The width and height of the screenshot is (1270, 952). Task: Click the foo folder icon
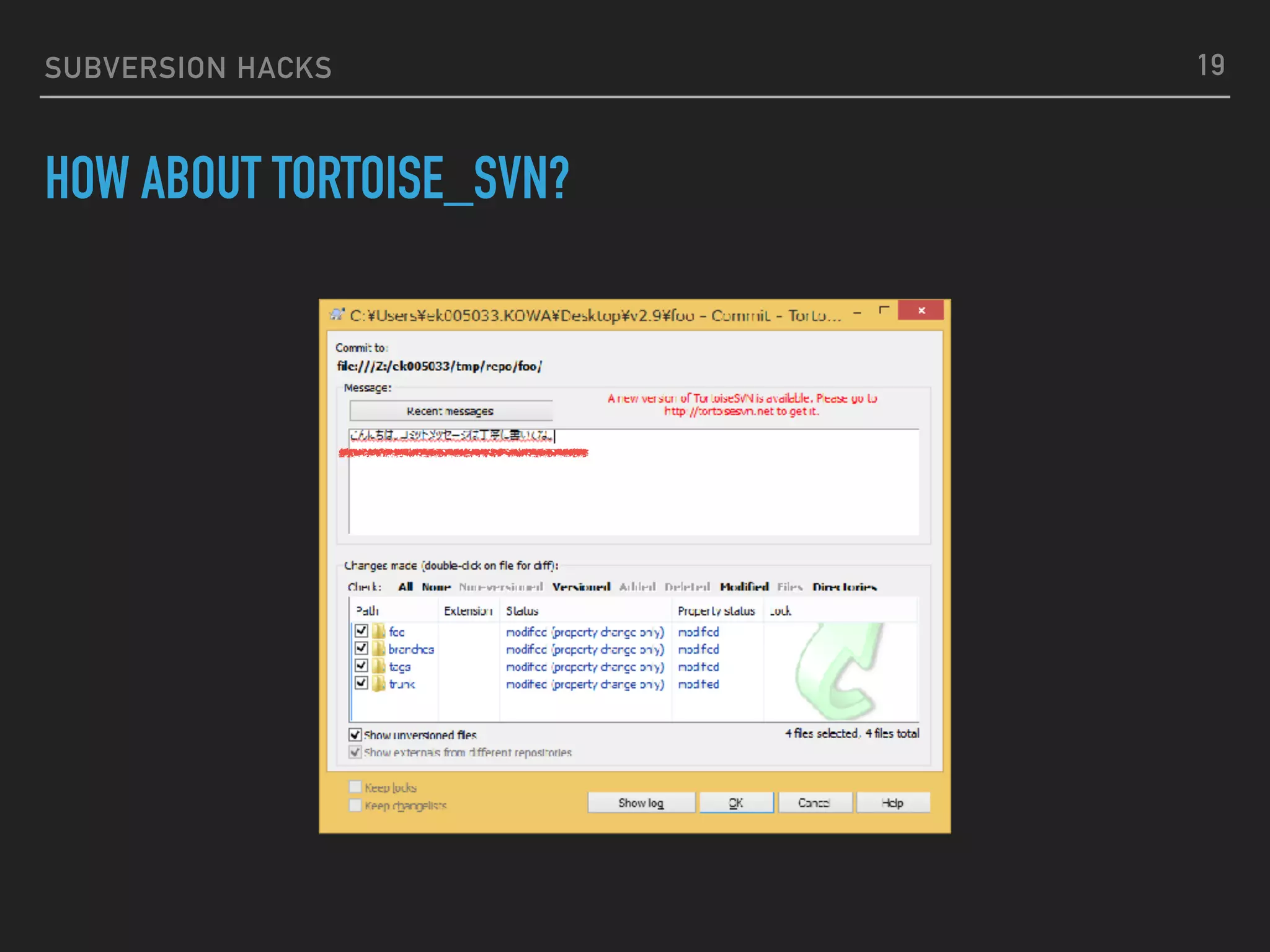tap(379, 632)
